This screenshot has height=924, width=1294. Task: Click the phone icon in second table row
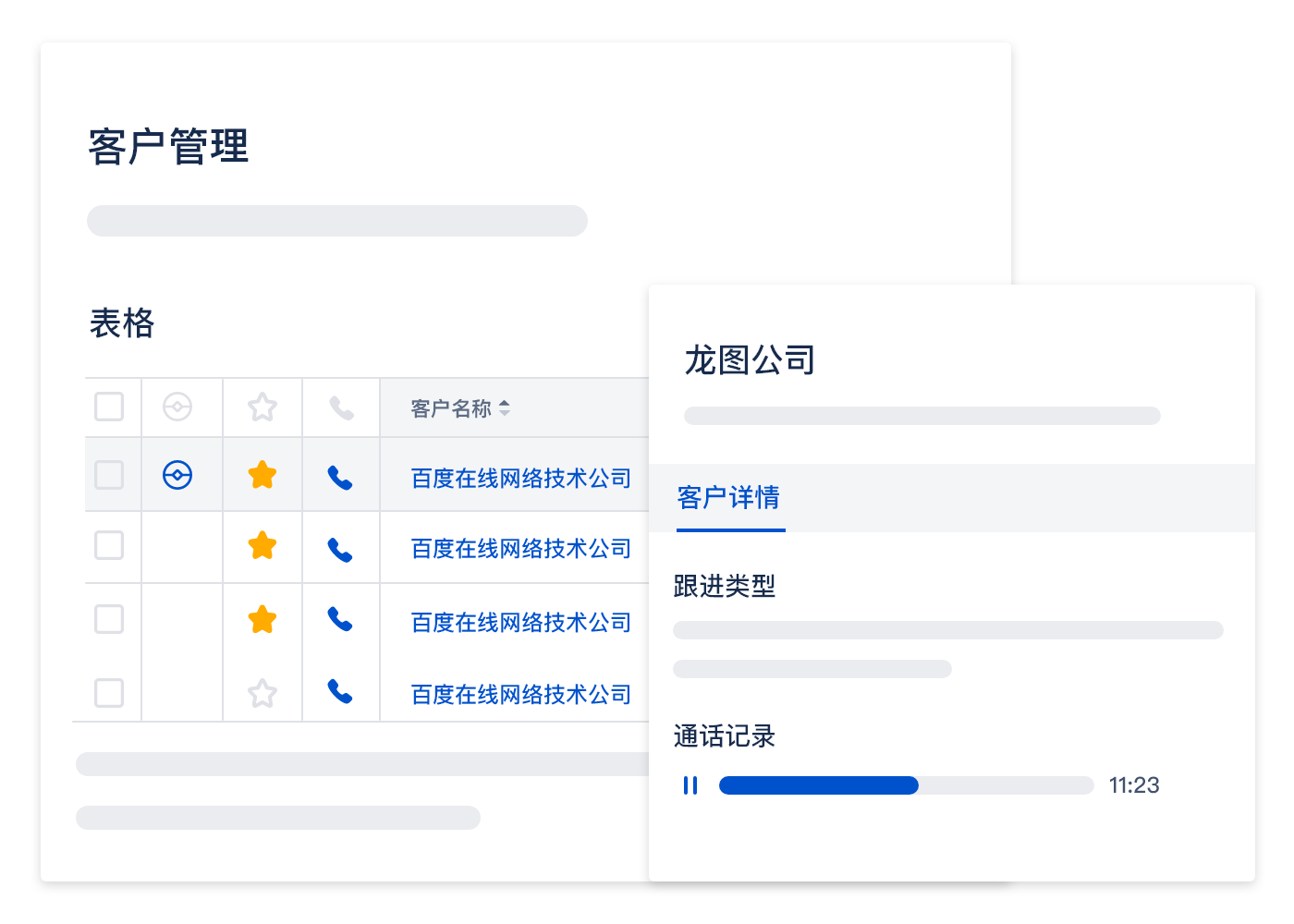[340, 550]
